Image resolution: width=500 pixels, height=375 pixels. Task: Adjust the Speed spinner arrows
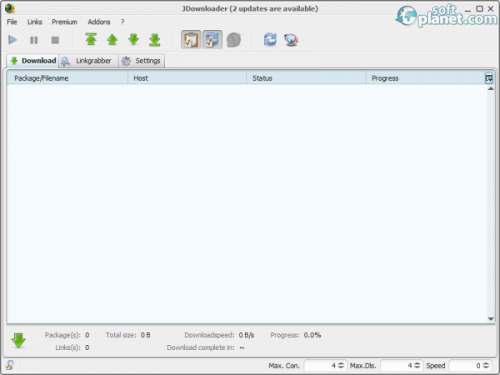[486, 366]
